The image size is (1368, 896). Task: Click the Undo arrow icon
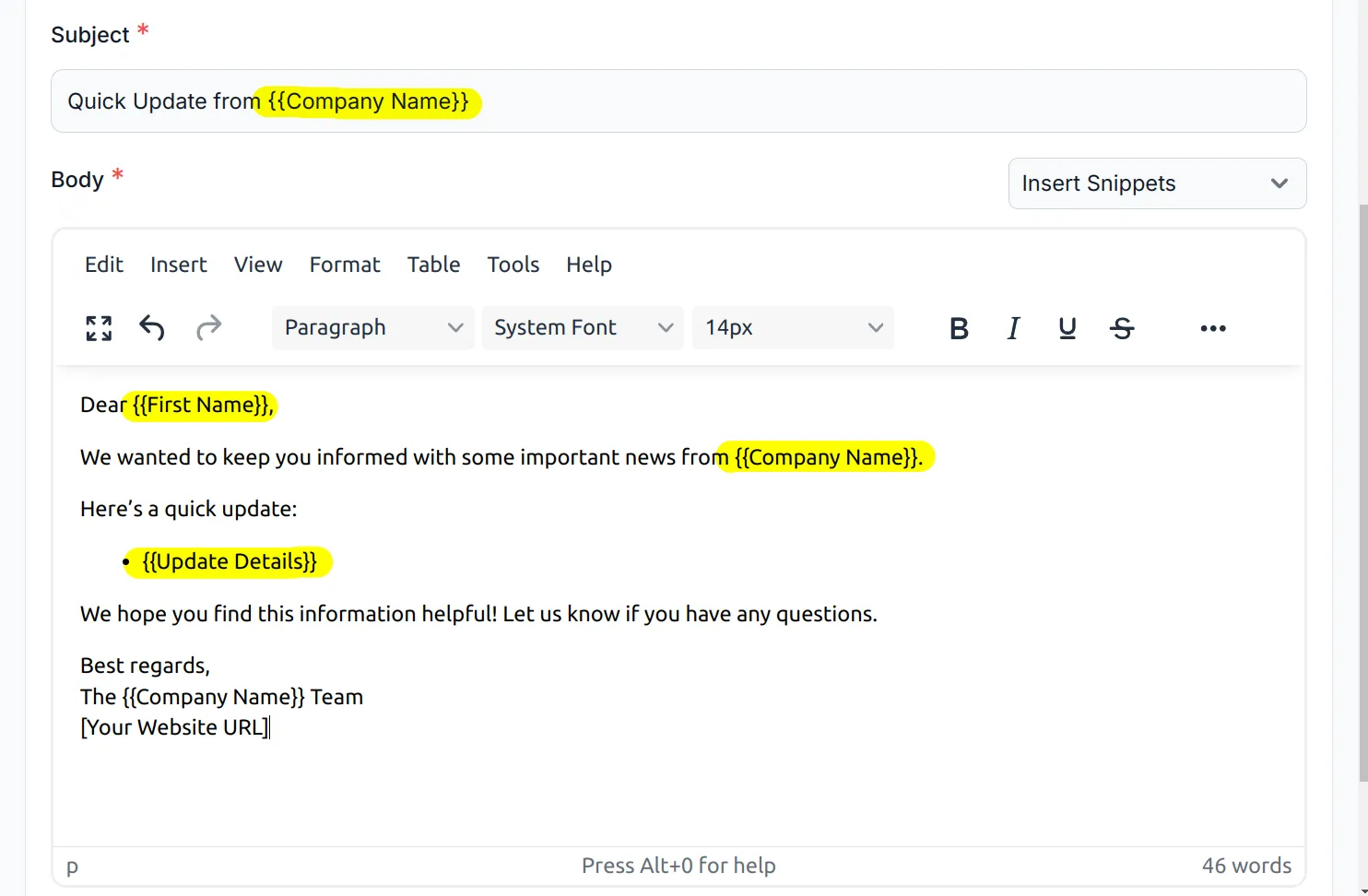152,327
